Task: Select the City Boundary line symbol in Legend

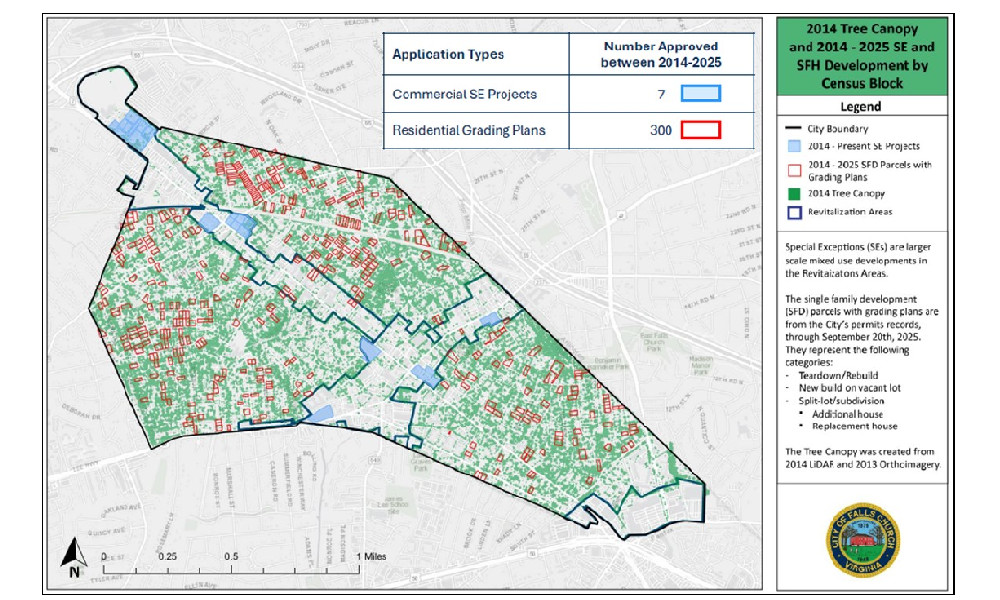Action: (x=794, y=128)
